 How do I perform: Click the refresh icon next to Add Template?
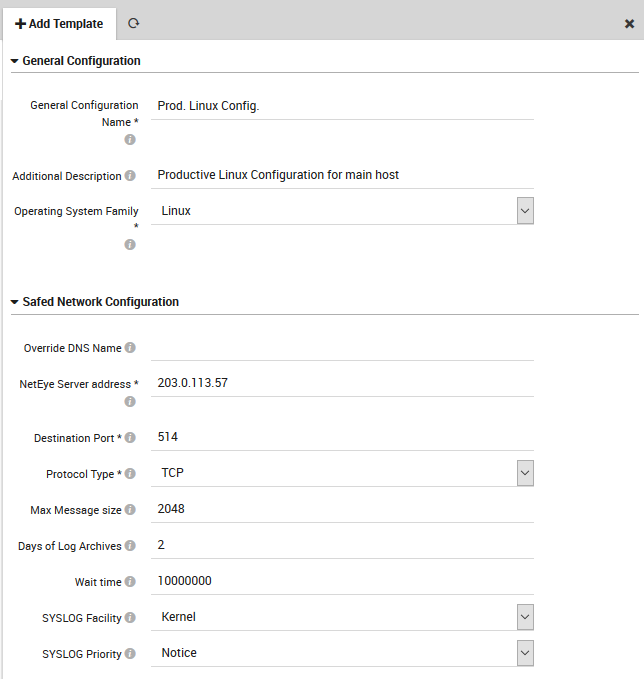pyautogui.click(x=133, y=23)
